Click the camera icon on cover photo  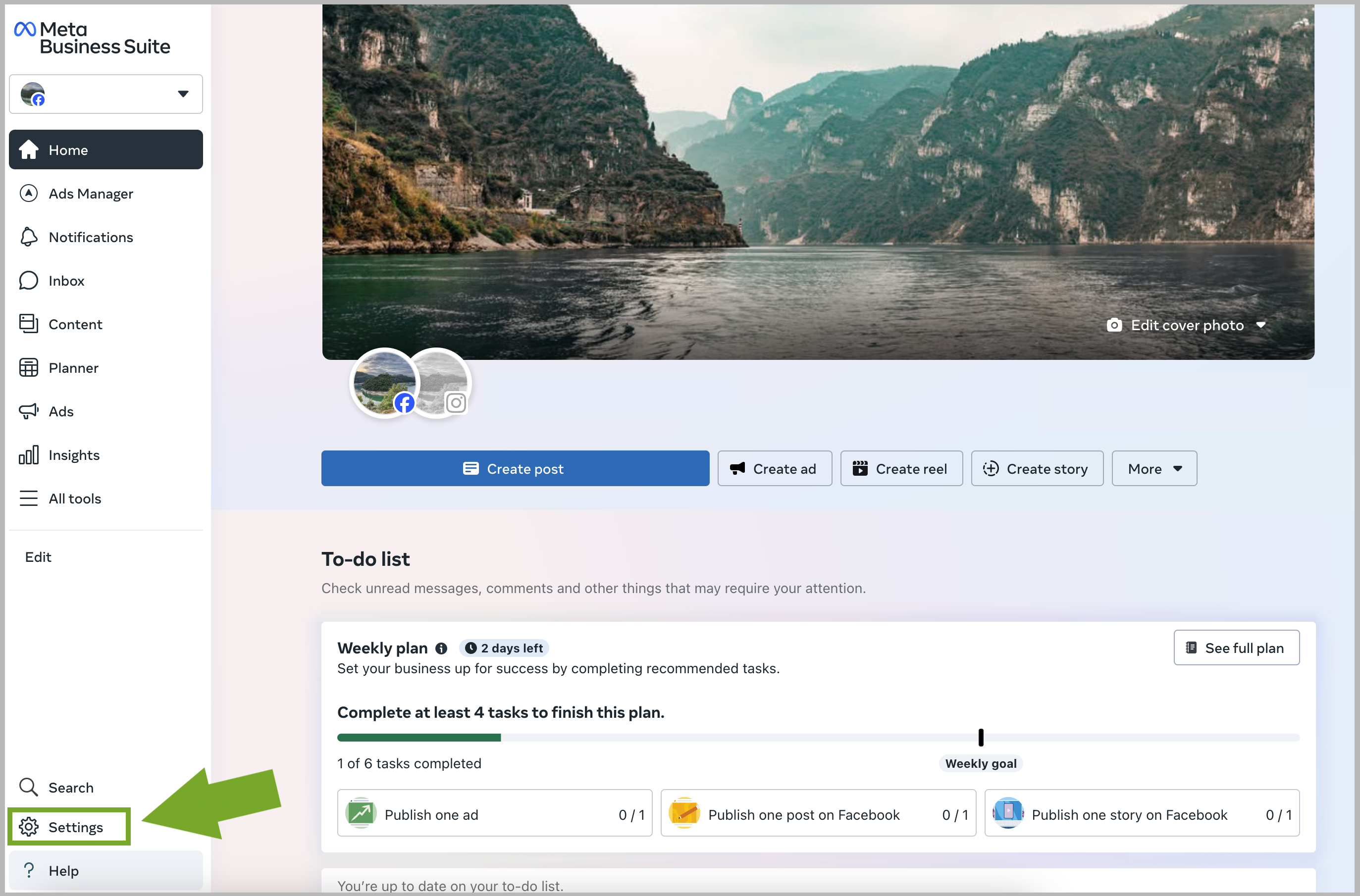pos(1114,325)
